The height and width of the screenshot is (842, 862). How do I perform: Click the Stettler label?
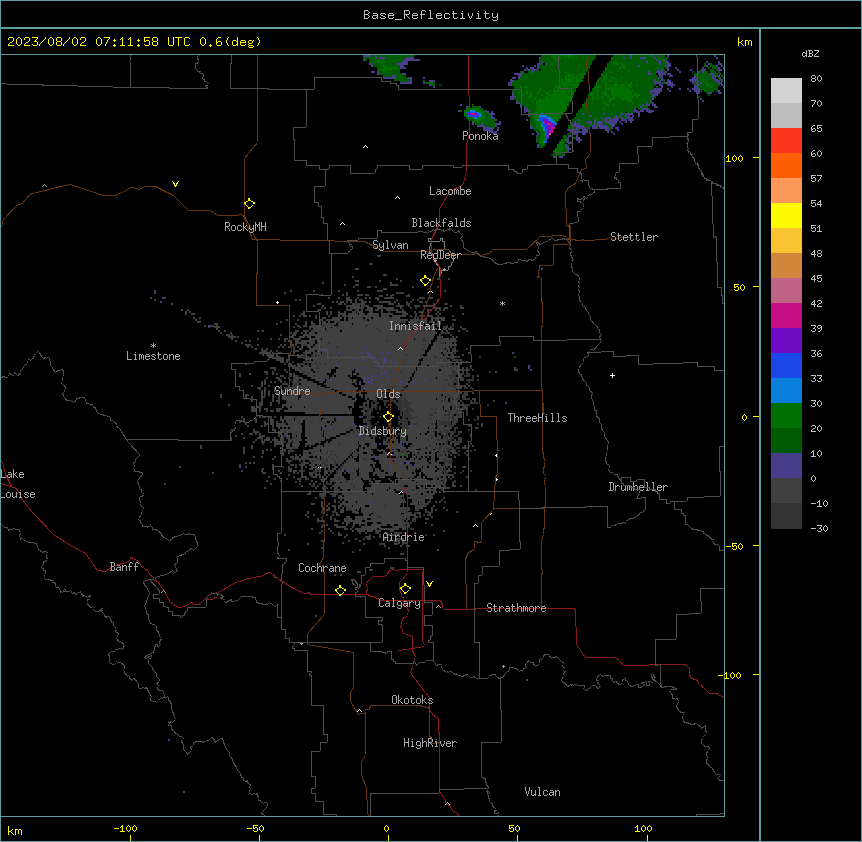(634, 237)
